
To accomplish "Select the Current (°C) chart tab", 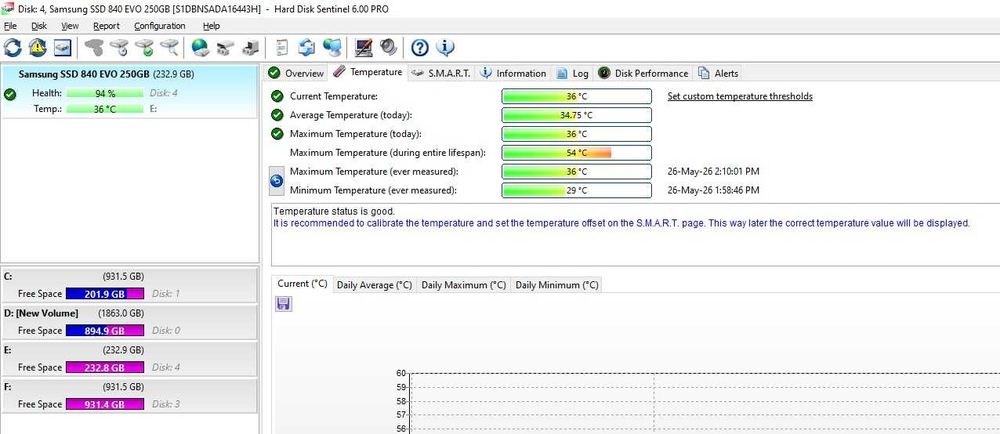I will pos(302,284).
